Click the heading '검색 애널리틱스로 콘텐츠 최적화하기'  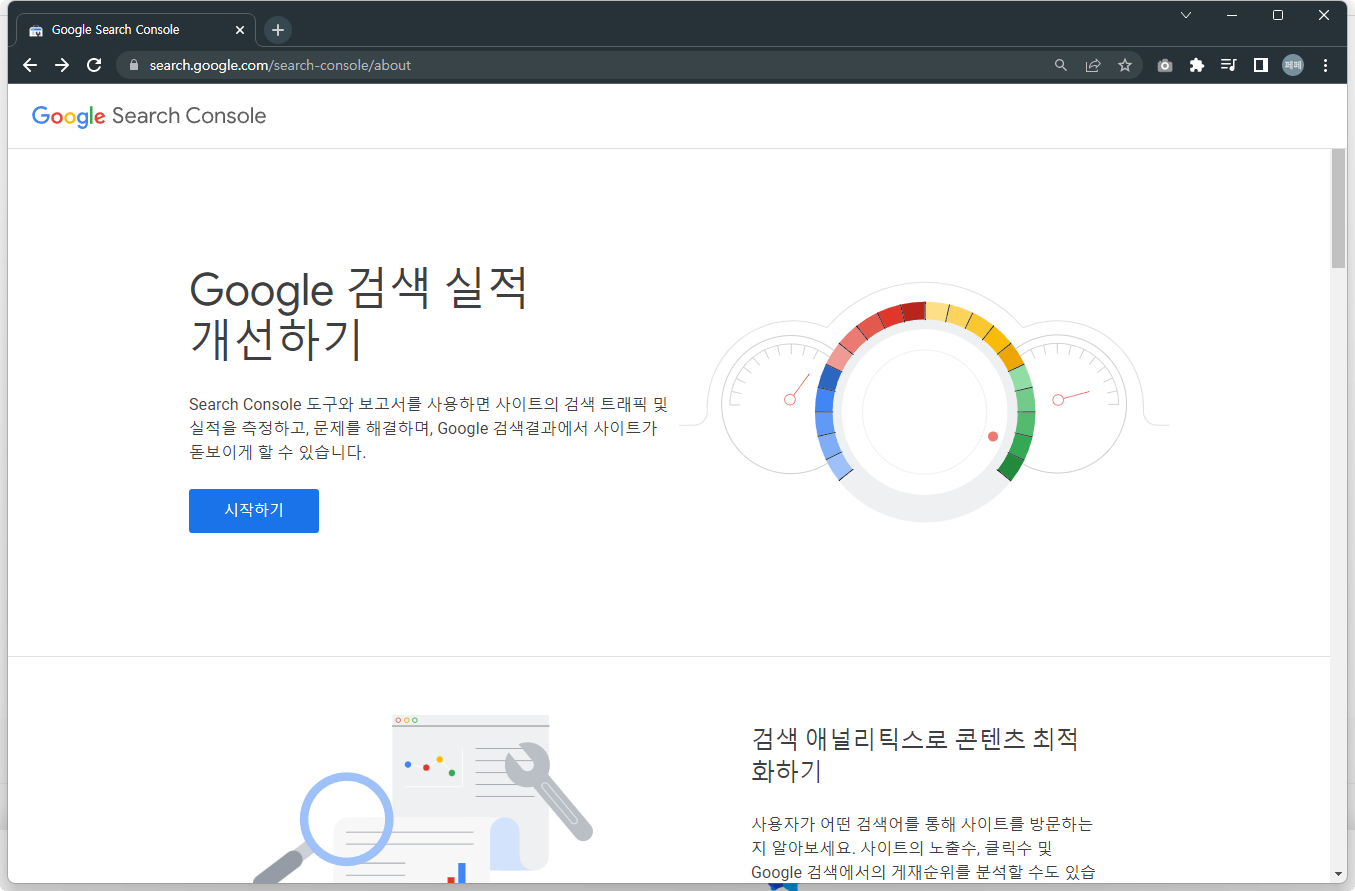915,755
